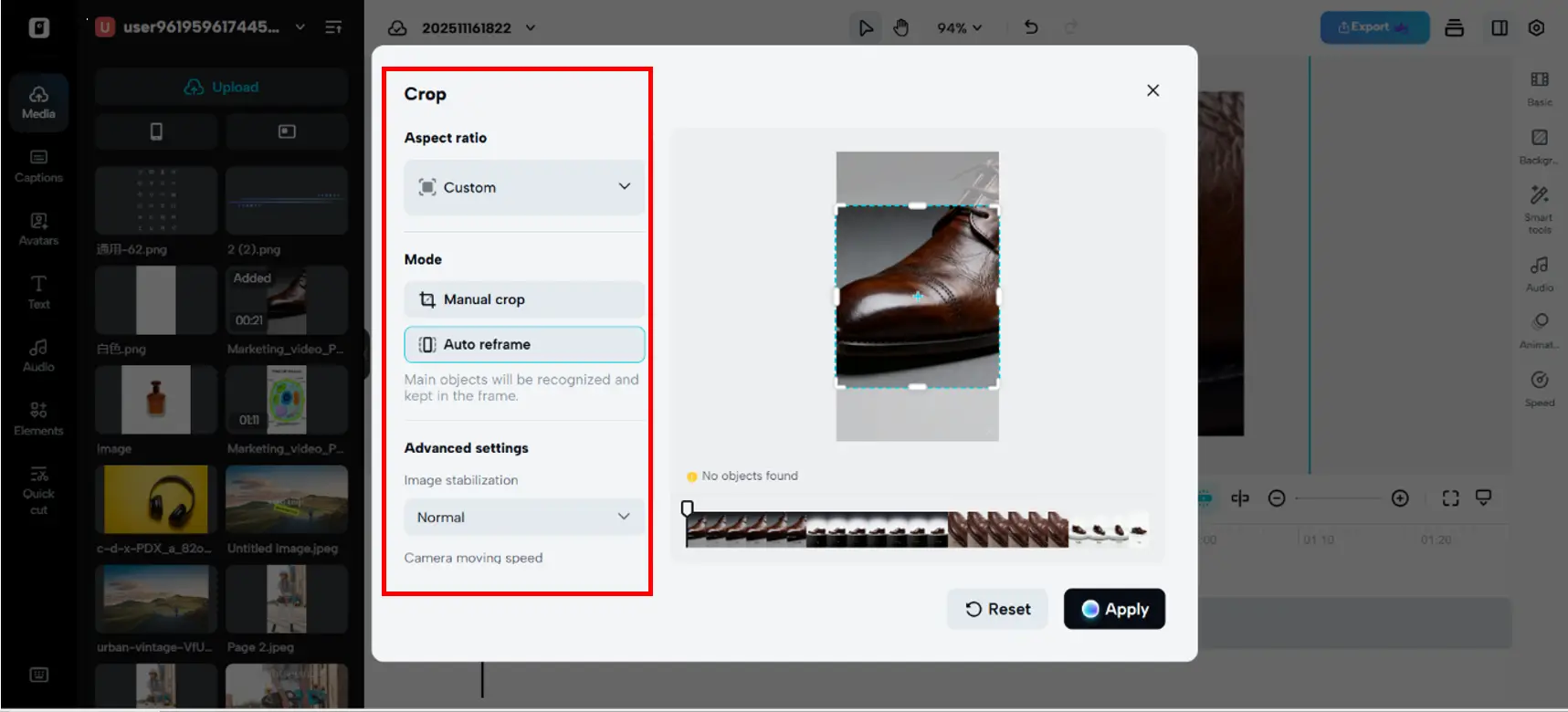Zoom out timeline with minus icon
This screenshot has height=712, width=1568.
tap(1277, 498)
